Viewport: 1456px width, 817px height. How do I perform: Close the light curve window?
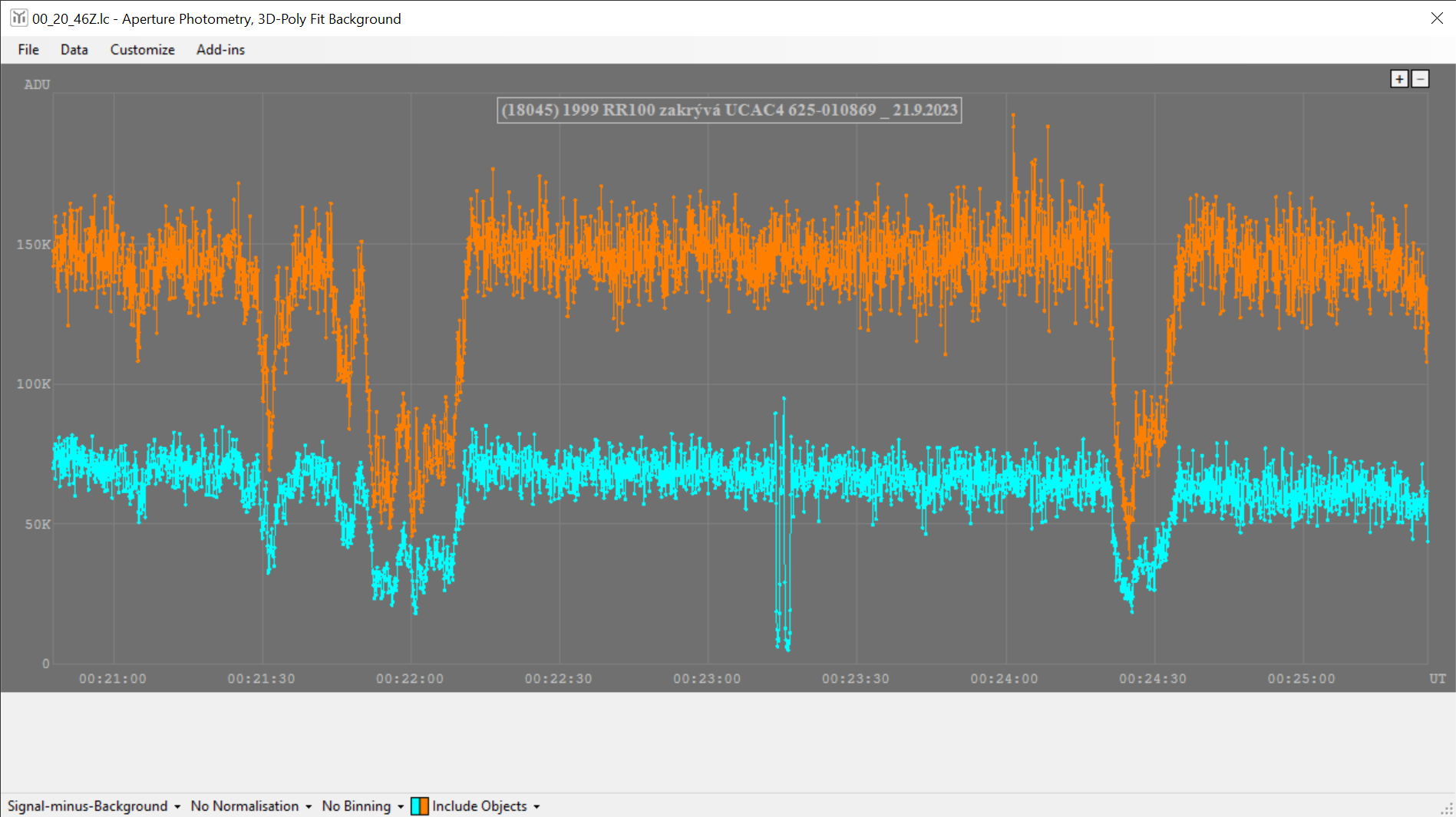coord(1437,18)
